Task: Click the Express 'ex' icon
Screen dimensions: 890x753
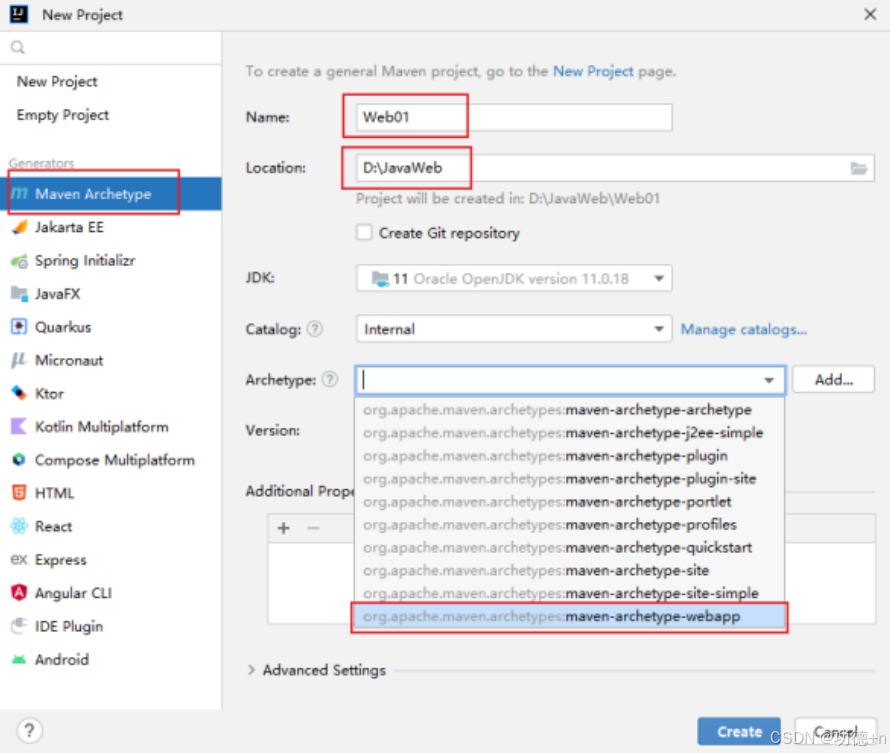Action: [x=19, y=560]
